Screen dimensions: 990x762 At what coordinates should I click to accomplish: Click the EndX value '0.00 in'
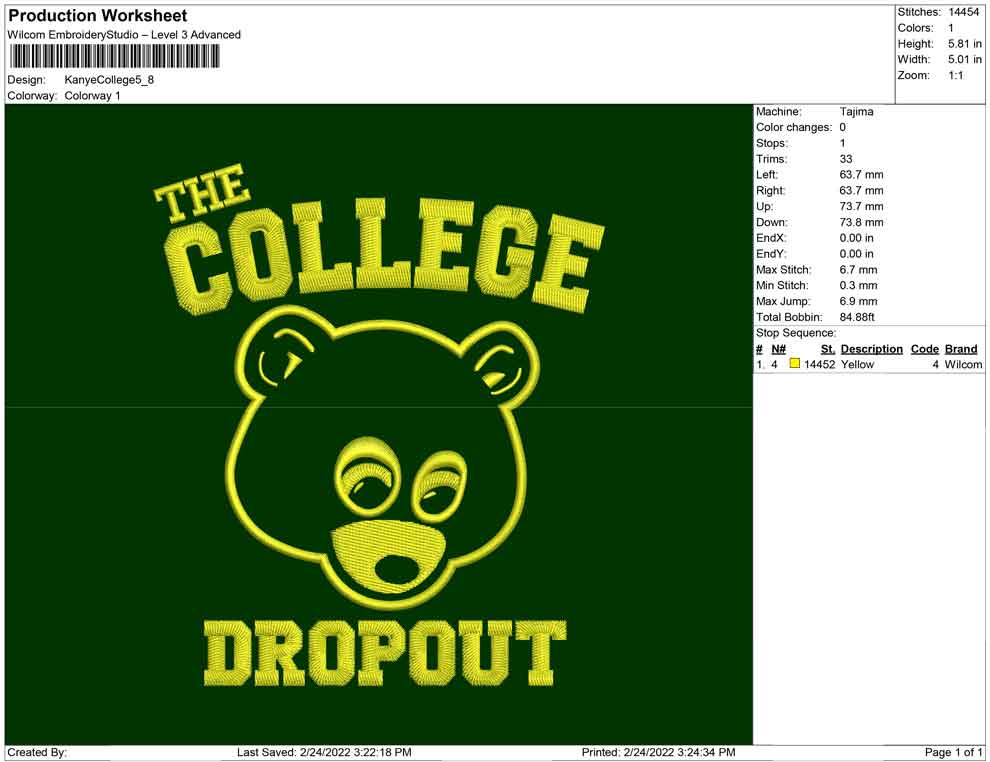[x=857, y=238]
